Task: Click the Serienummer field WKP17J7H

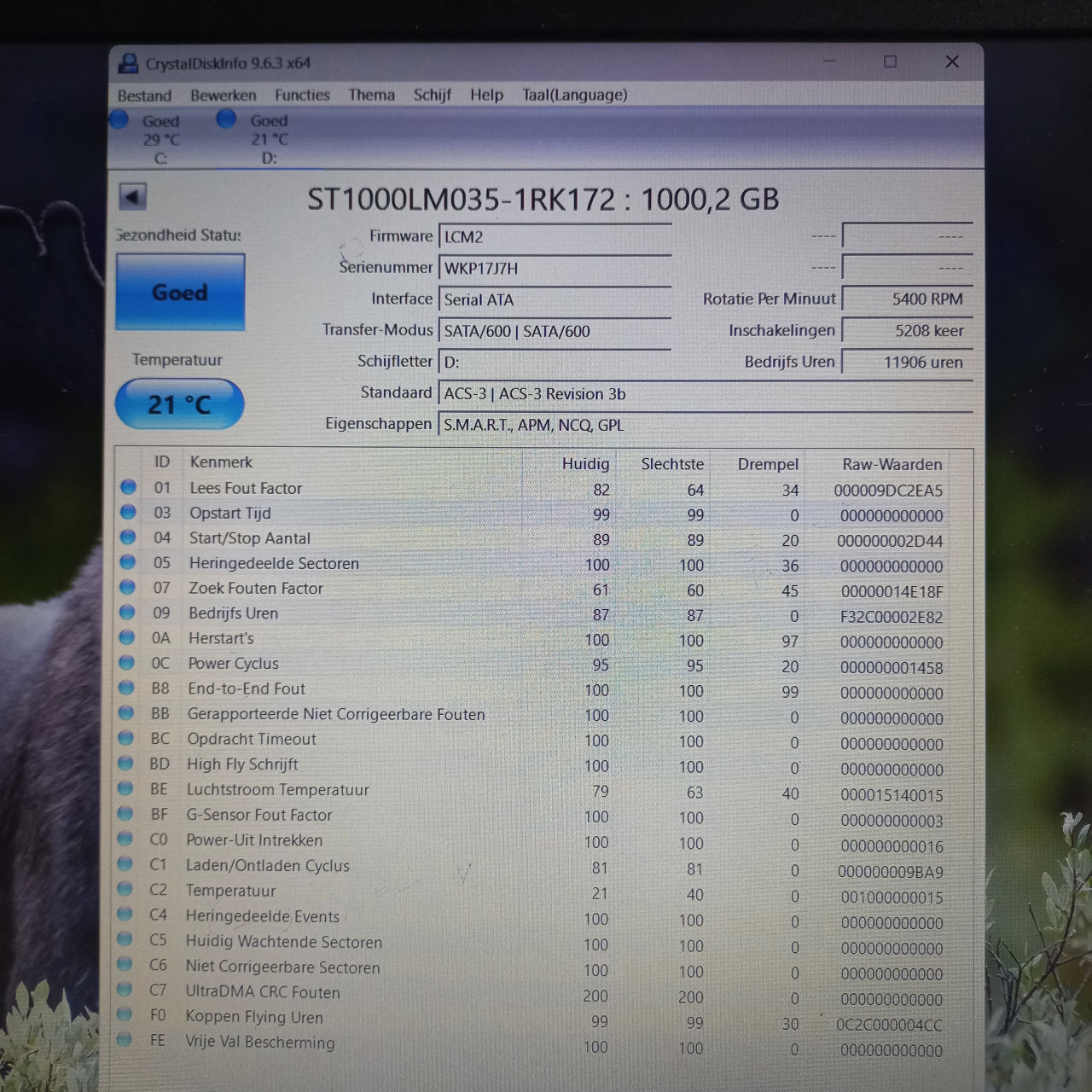Action: pyautogui.click(x=555, y=268)
